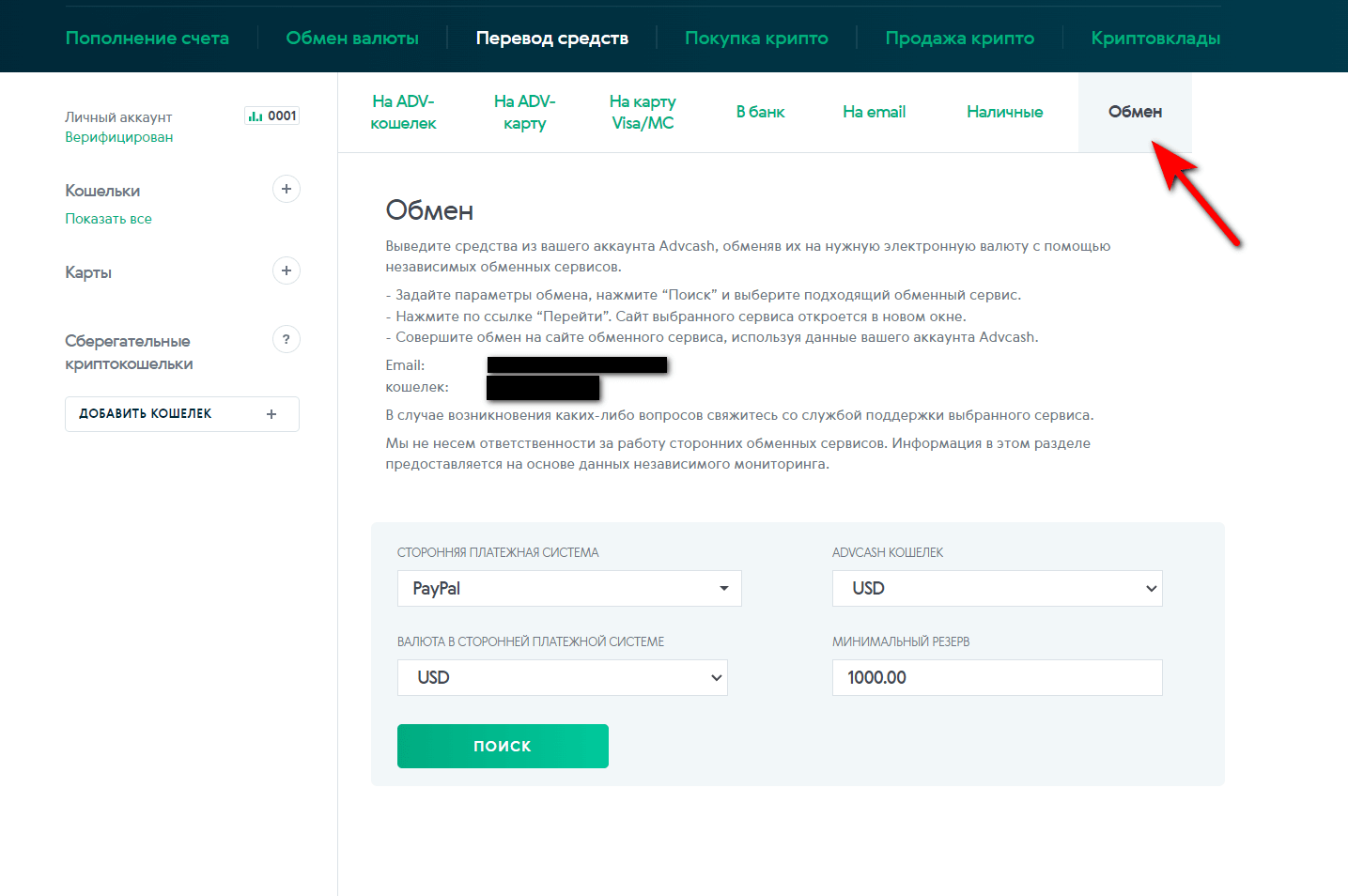Open the Покупка крипто menu item
Screen dimensions: 1348x896
point(756,39)
